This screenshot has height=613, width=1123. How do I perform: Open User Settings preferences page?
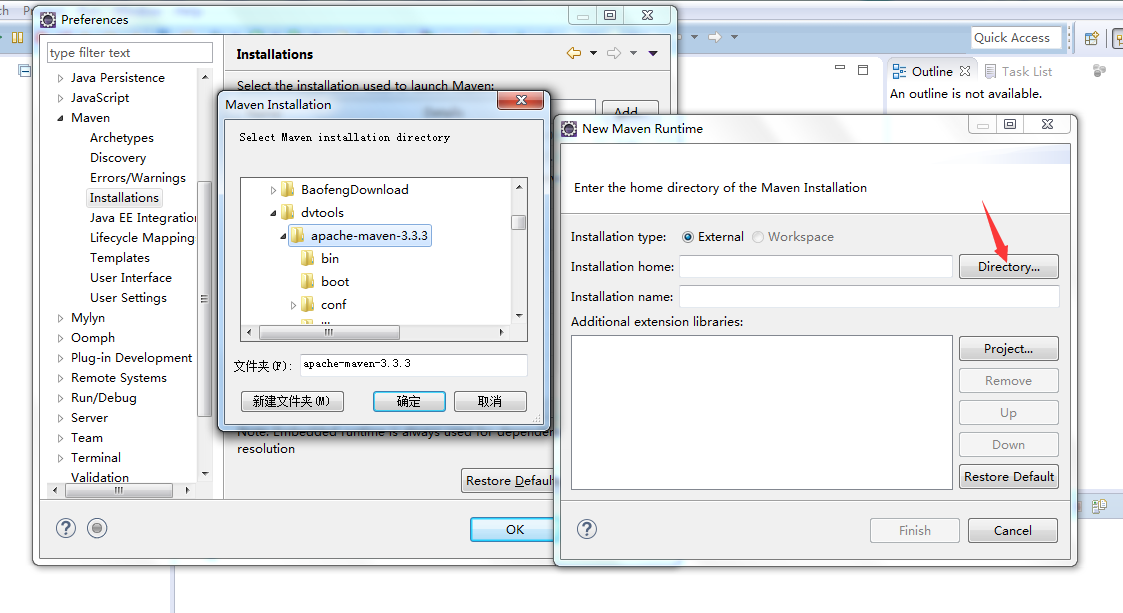tap(128, 297)
